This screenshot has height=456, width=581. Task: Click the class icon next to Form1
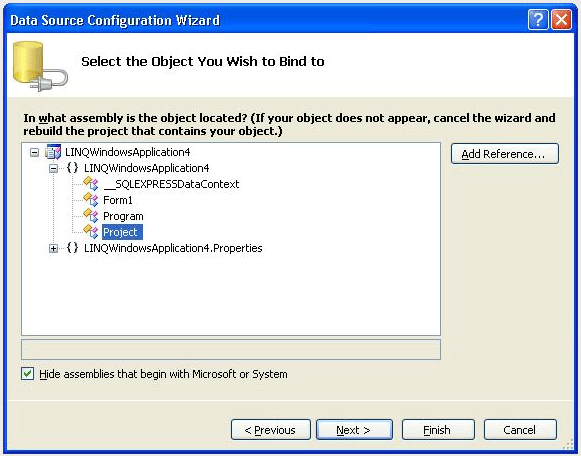pos(91,200)
